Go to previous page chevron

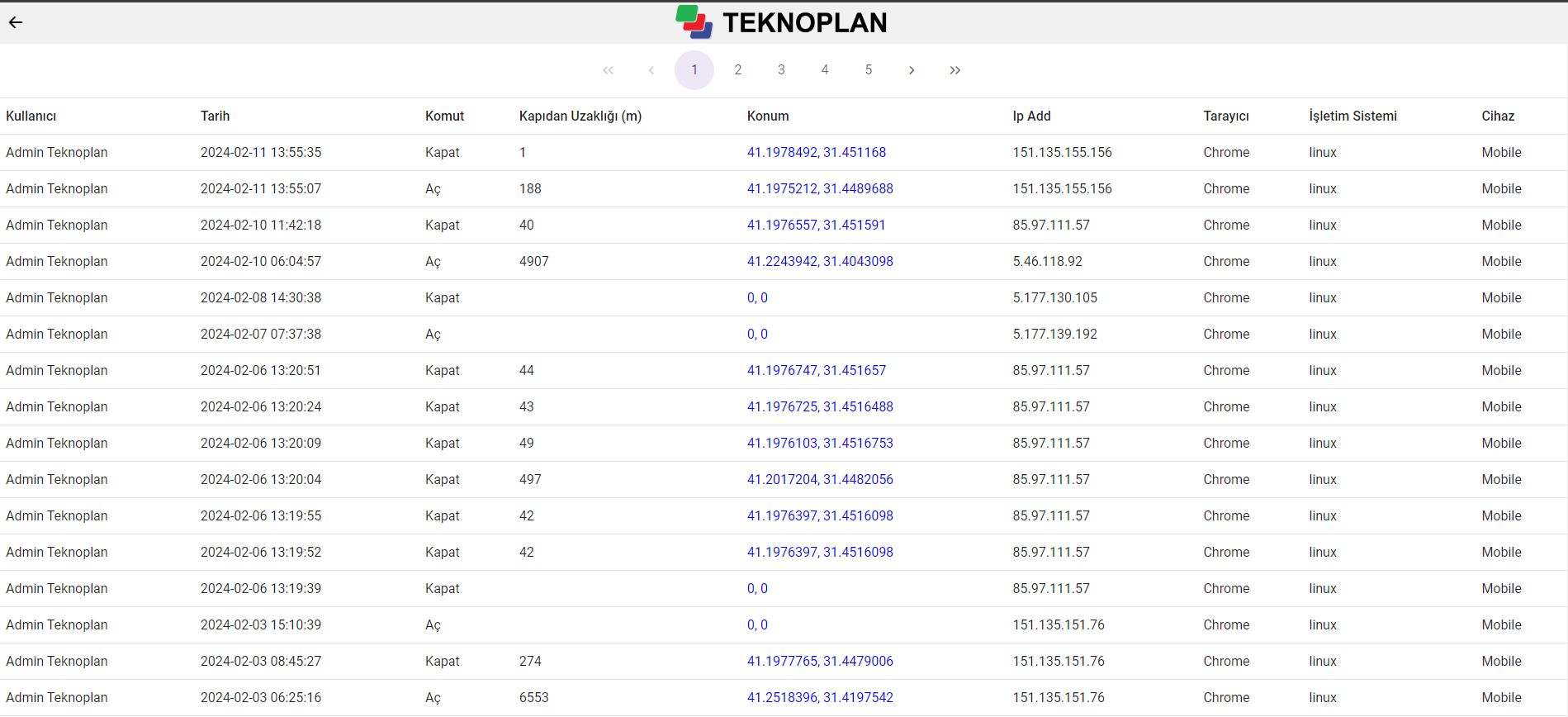(x=651, y=70)
